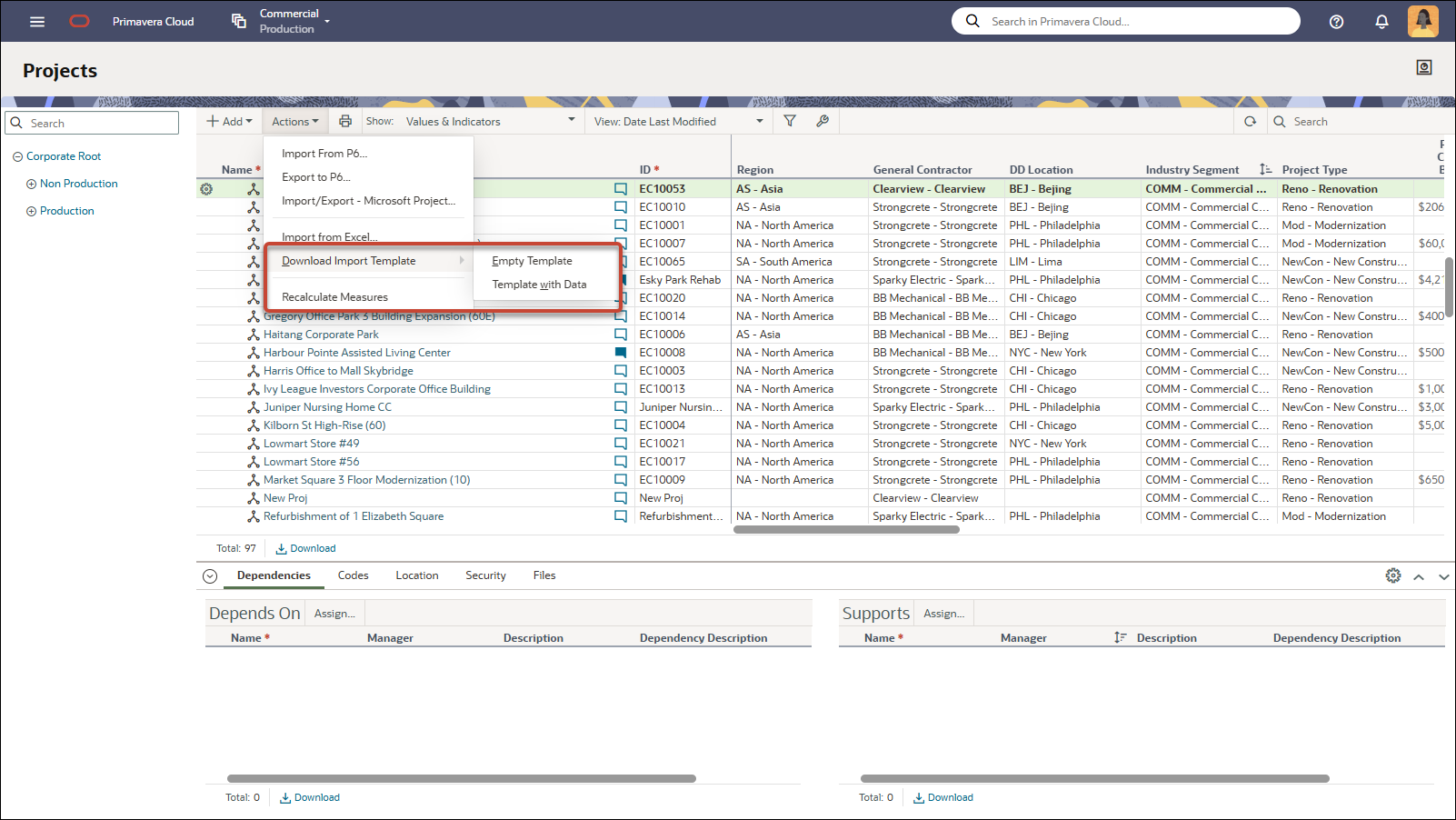Open the hamburger navigation menu
This screenshot has height=820, width=1456.
pyautogui.click(x=37, y=21)
